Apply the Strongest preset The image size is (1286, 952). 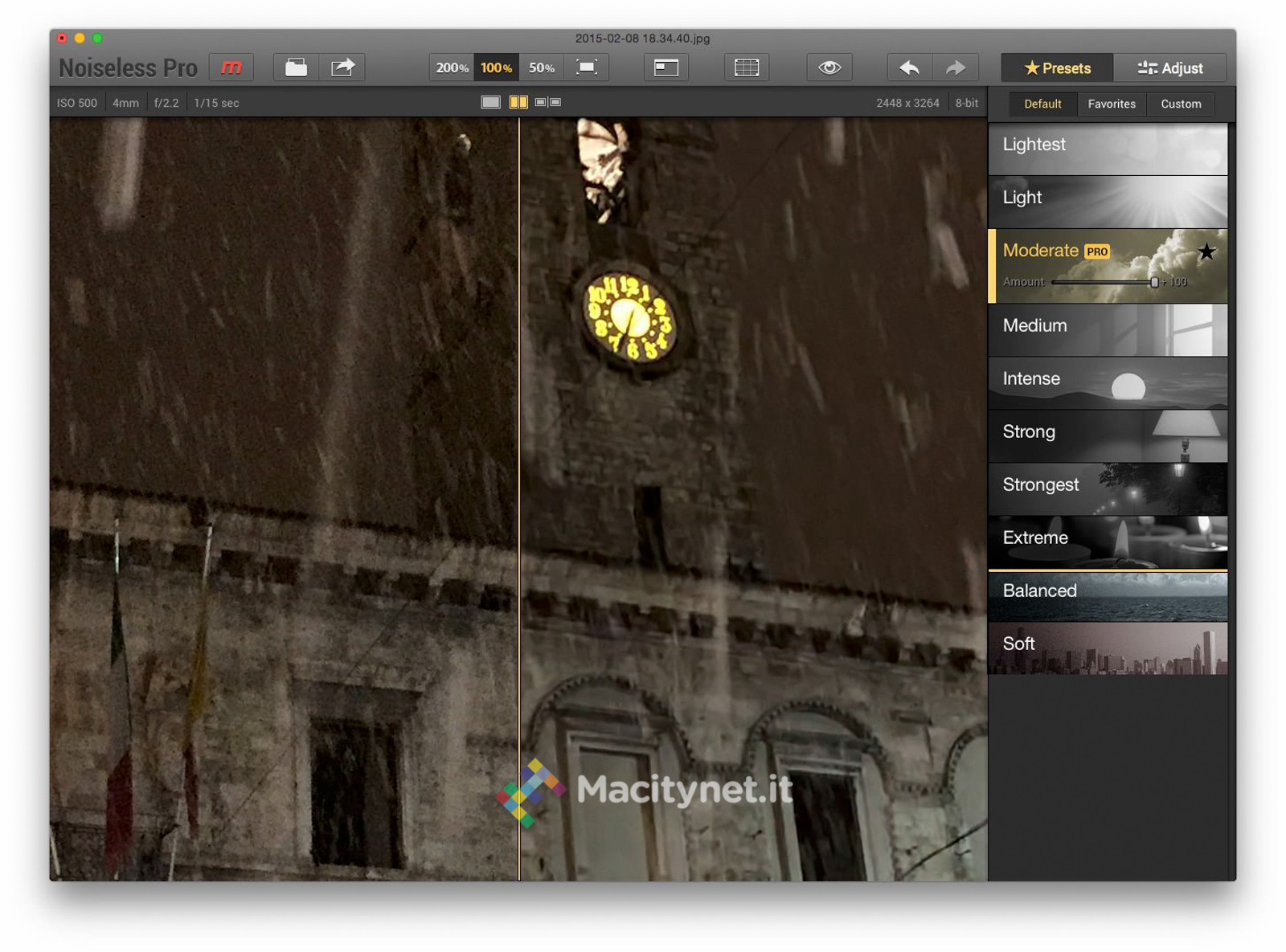pyautogui.click(x=1108, y=489)
